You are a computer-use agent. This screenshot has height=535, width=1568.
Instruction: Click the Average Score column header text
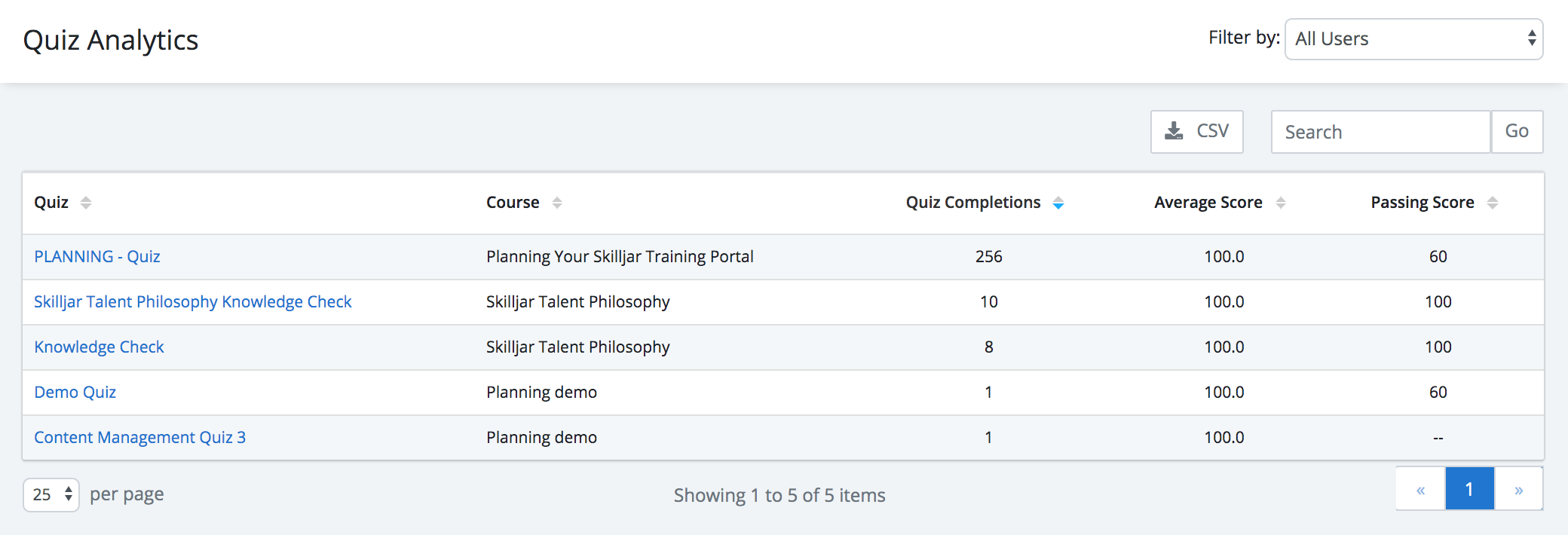[1208, 203]
